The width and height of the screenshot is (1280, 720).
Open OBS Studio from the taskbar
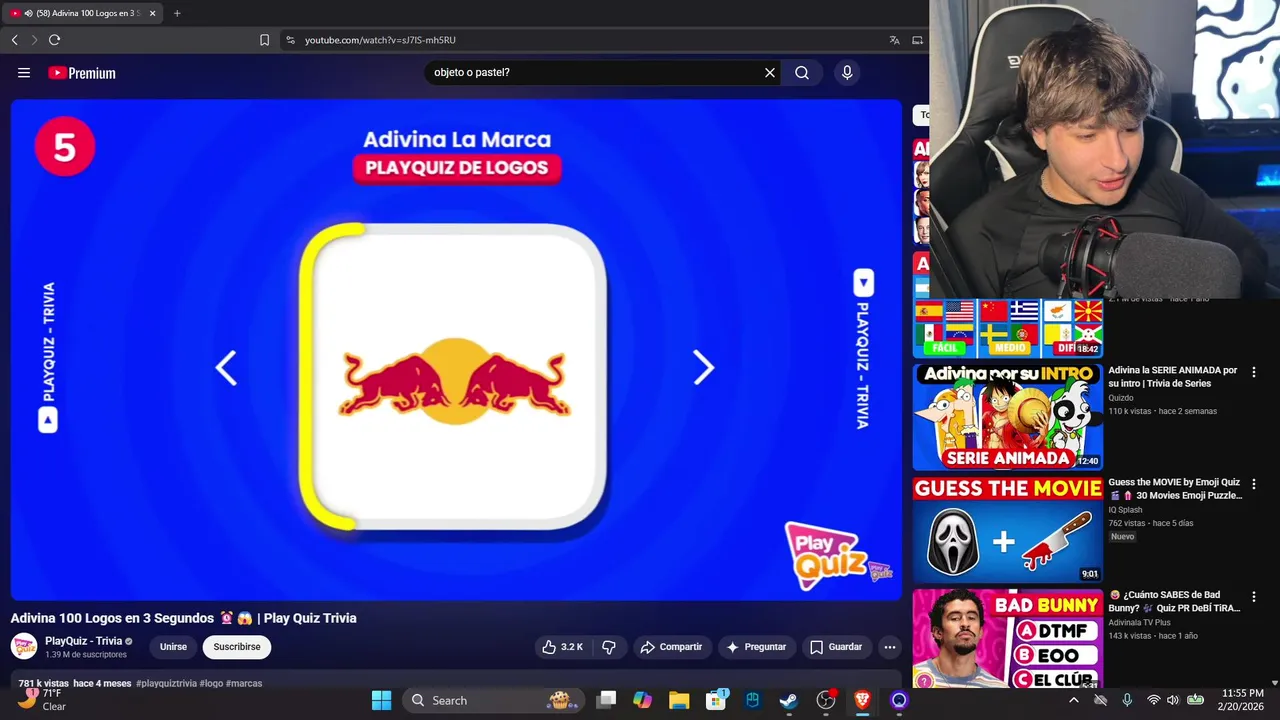point(826,700)
